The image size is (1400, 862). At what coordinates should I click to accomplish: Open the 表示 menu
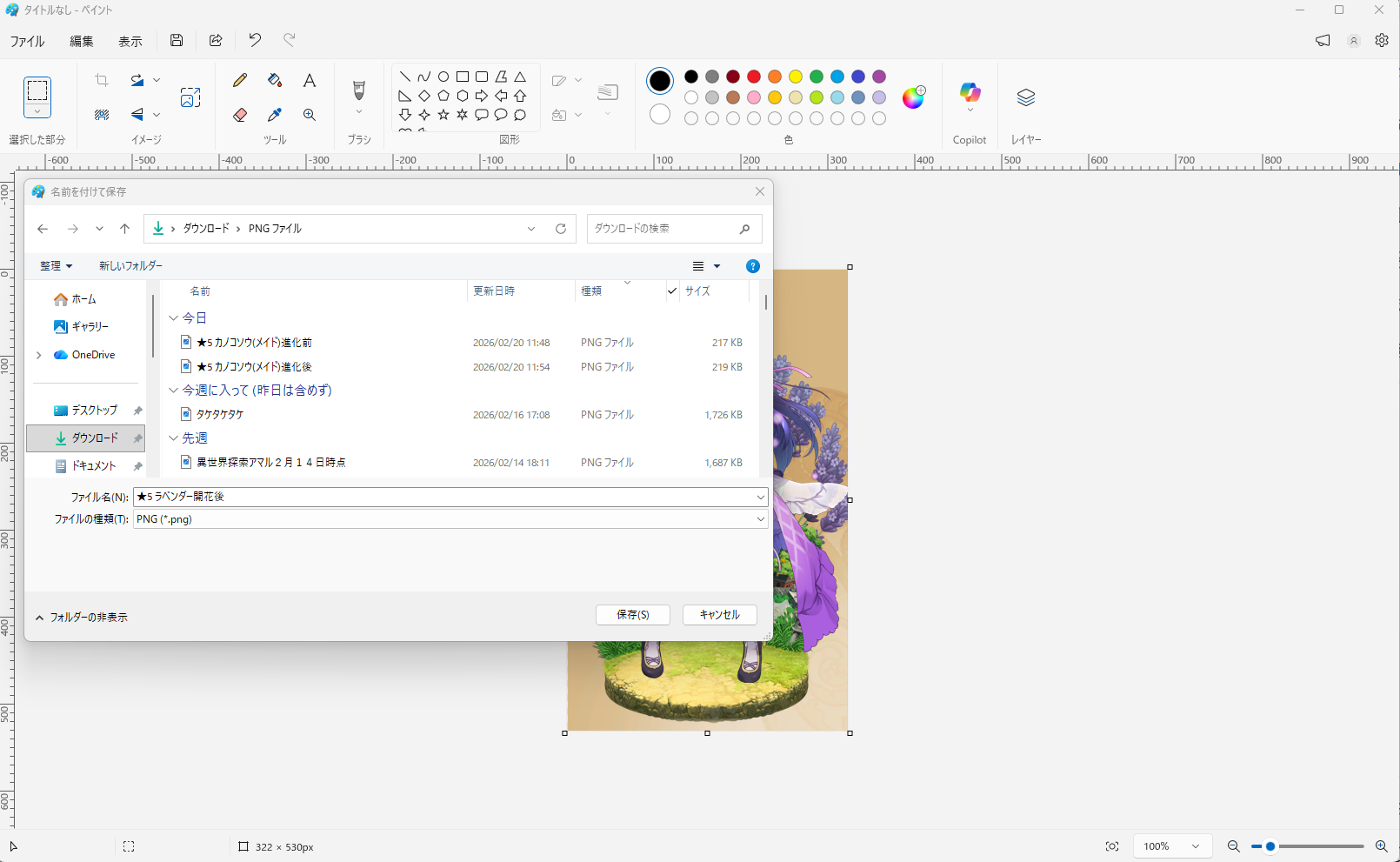coord(130,41)
